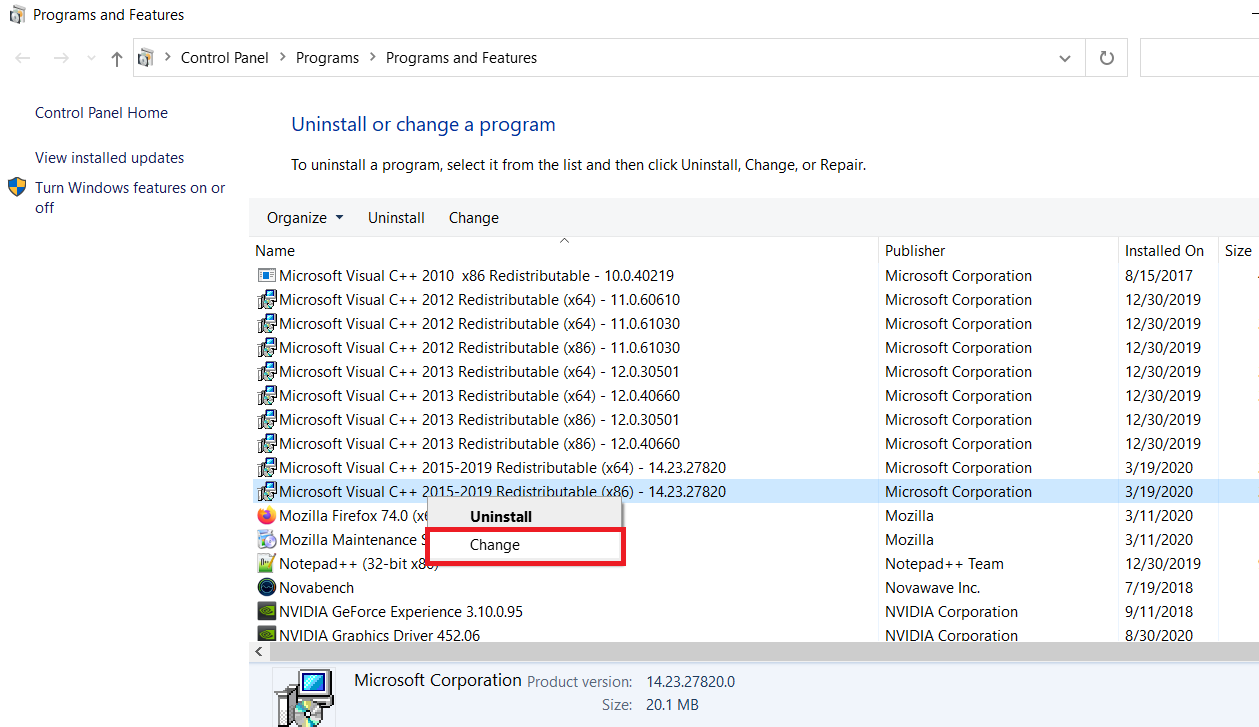
Task: Click Programs and Features in the breadcrumb
Action: [461, 58]
